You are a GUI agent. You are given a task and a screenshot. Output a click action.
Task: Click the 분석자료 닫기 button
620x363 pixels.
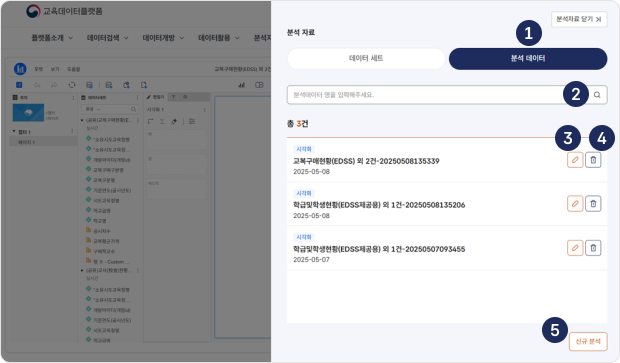coord(579,19)
